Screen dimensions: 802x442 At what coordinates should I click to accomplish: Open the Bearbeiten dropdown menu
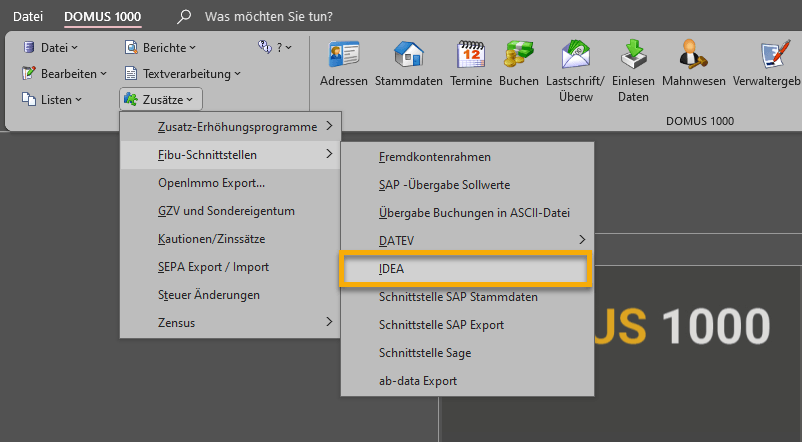64,74
